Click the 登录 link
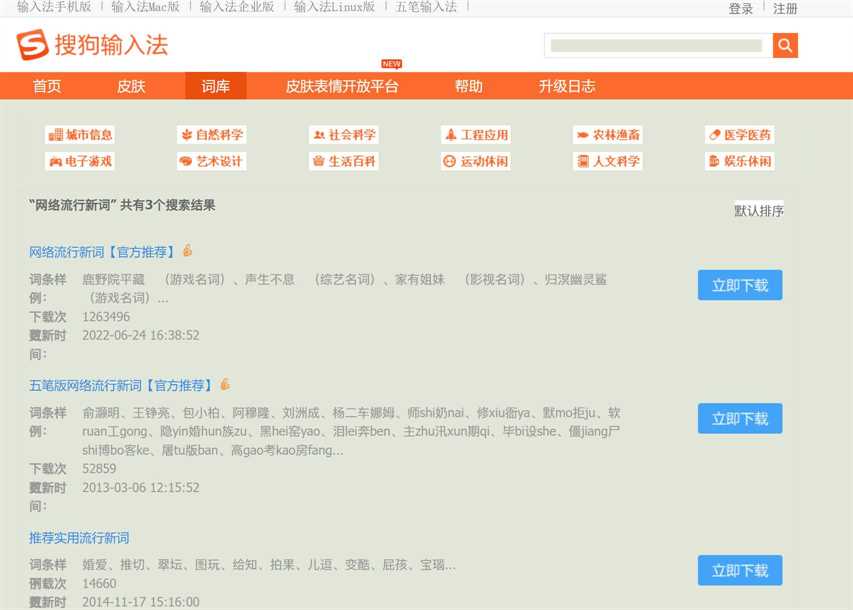Image resolution: width=853 pixels, height=610 pixels. pyautogui.click(x=741, y=9)
